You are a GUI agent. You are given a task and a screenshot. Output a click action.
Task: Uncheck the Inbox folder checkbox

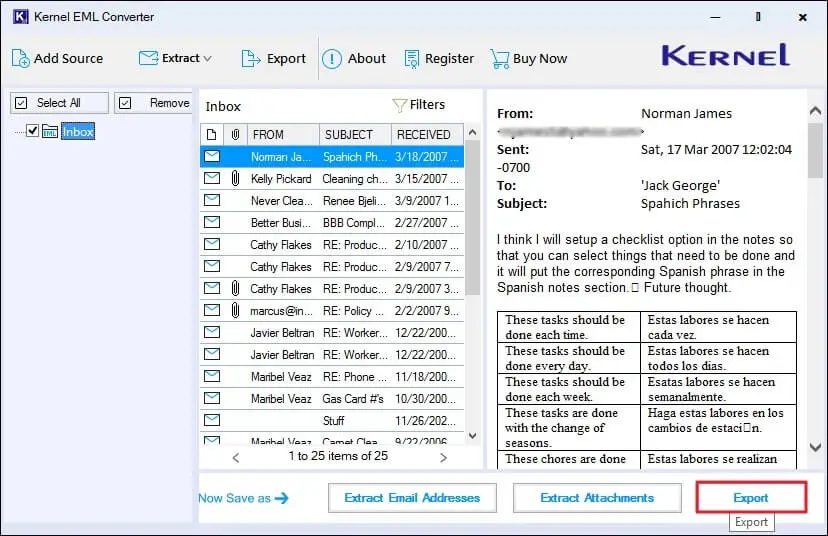[32, 130]
